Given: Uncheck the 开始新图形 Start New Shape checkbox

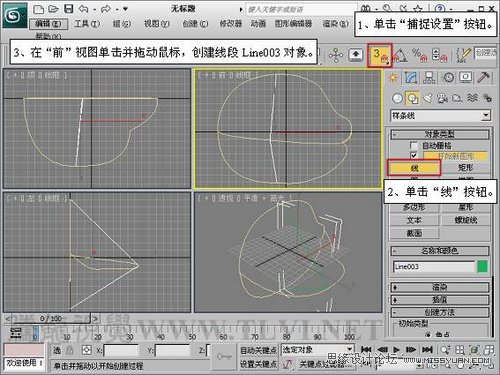Looking at the screenshot, I should click(x=414, y=155).
